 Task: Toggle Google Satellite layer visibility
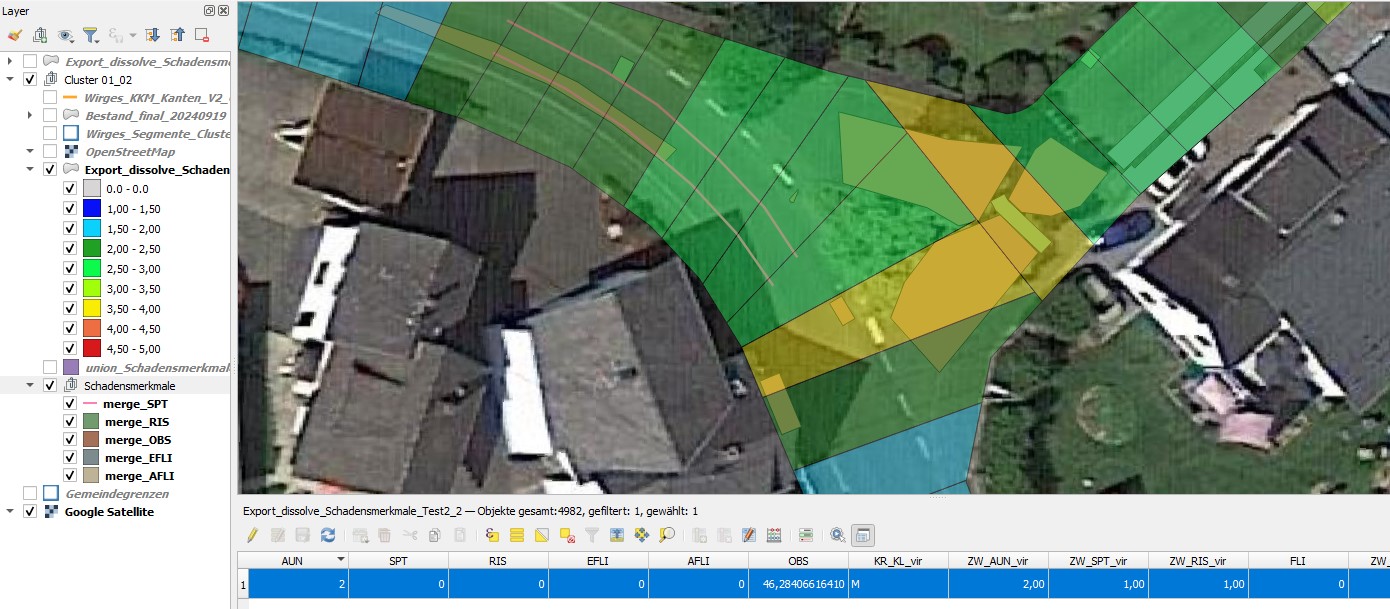(x=30, y=512)
